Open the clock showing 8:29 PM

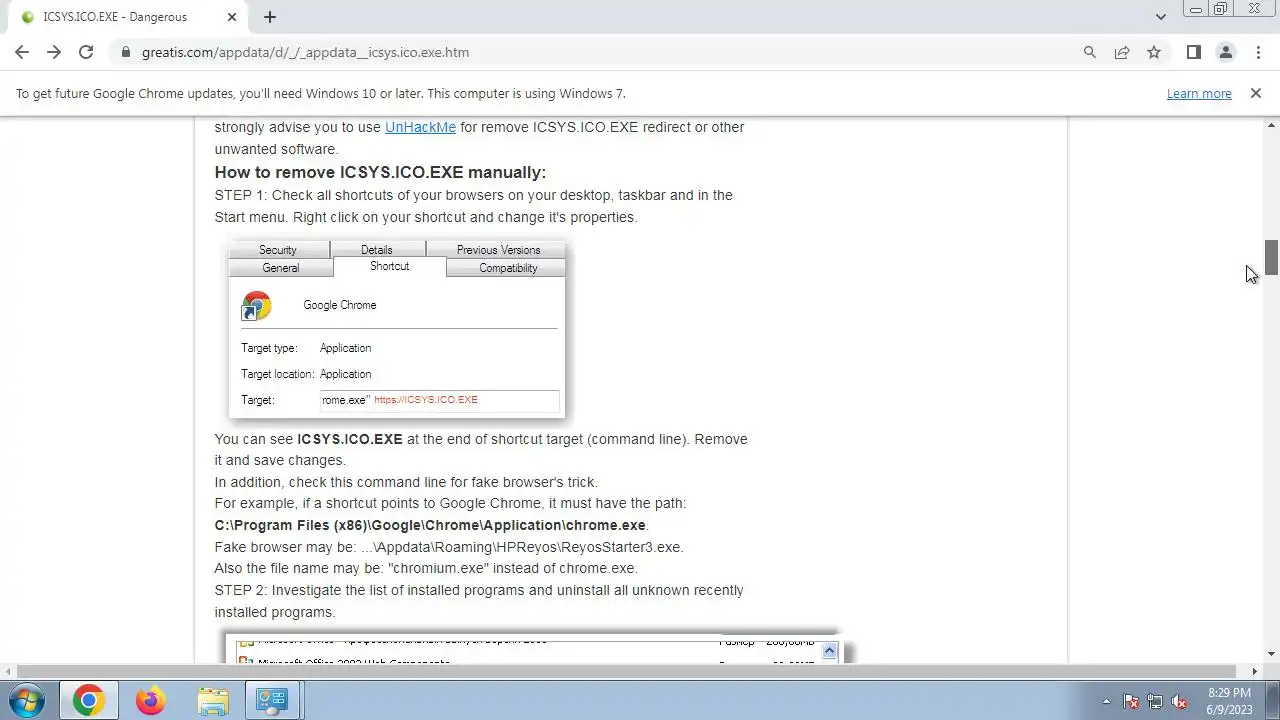click(x=1229, y=700)
